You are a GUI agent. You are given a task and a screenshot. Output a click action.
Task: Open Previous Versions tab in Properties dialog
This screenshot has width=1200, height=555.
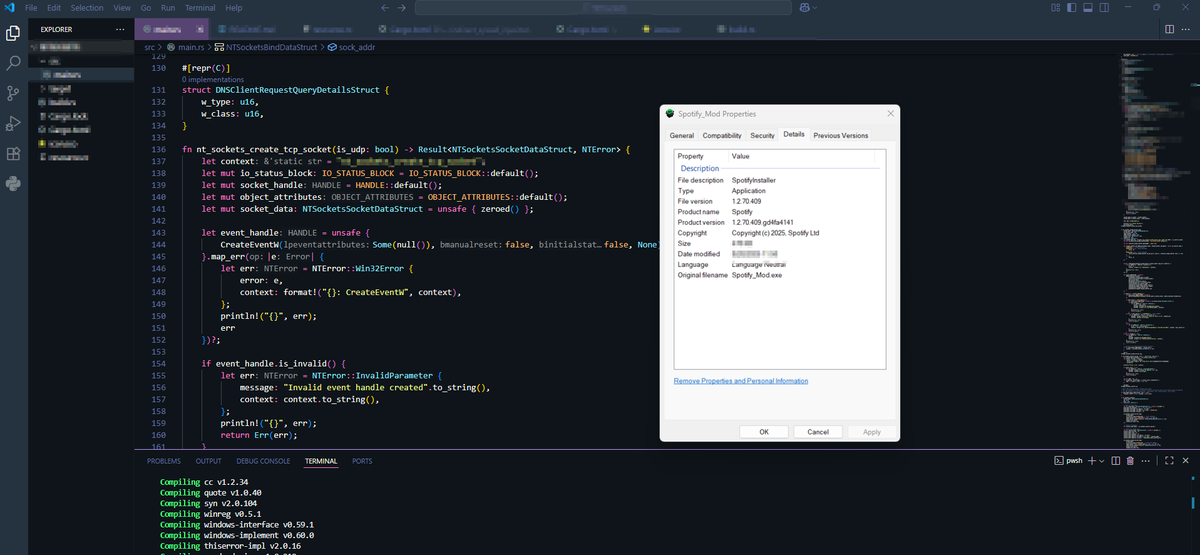point(841,135)
